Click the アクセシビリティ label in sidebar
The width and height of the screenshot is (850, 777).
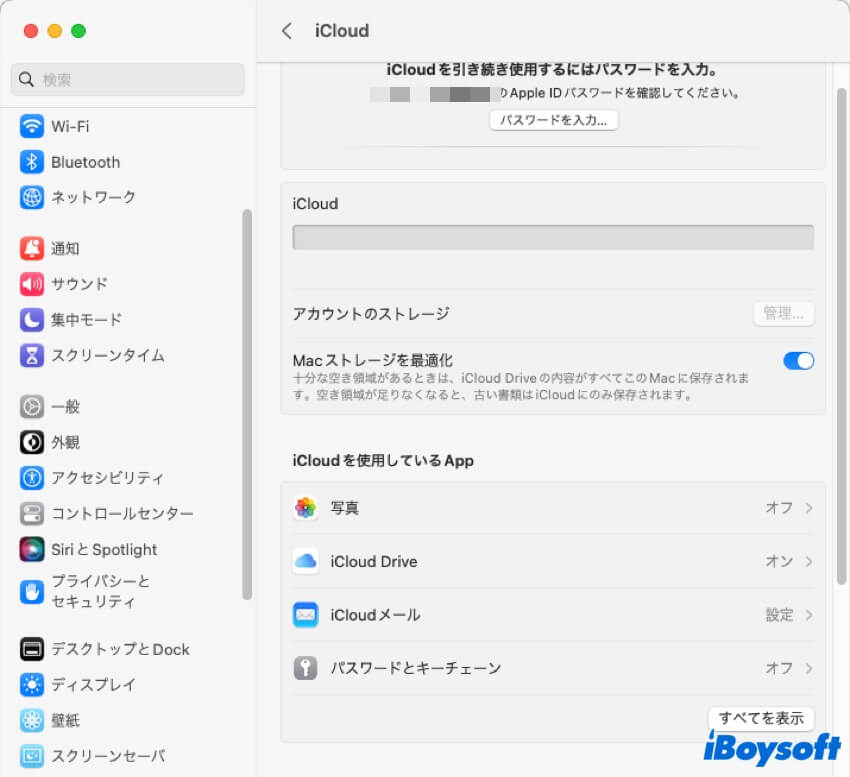pos(107,478)
